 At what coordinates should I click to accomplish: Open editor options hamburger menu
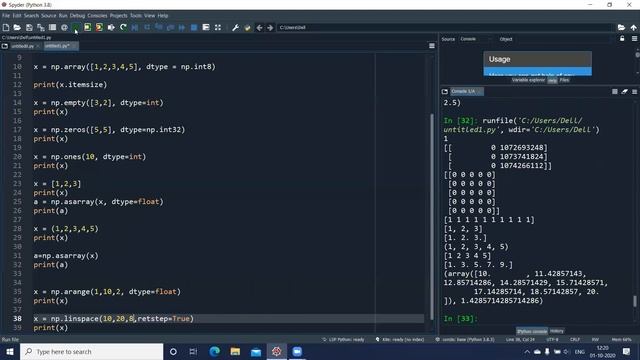coord(432,46)
